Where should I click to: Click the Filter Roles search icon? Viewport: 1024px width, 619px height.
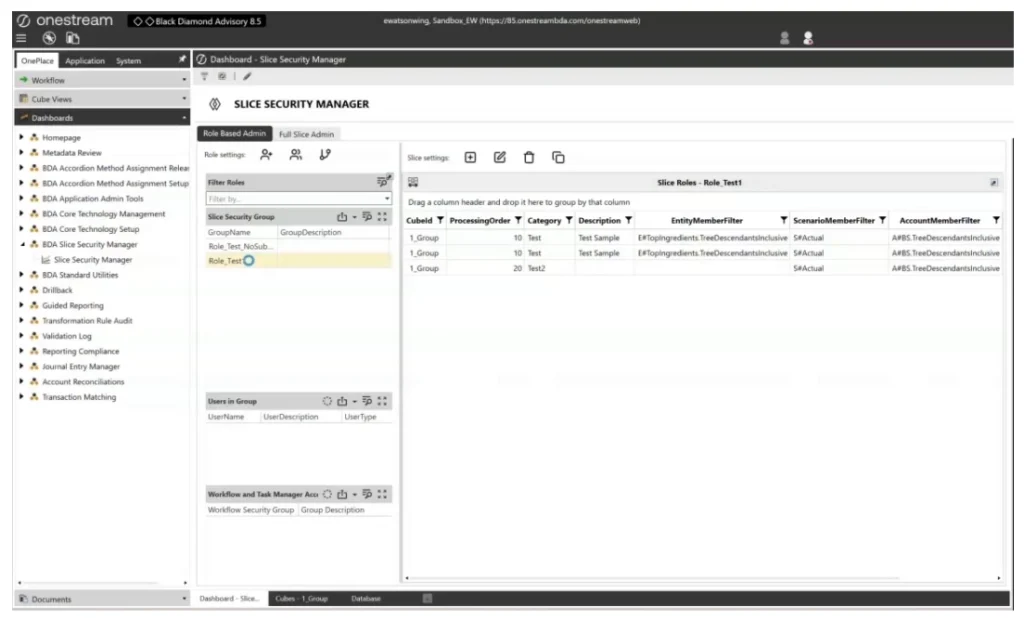[x=383, y=181]
